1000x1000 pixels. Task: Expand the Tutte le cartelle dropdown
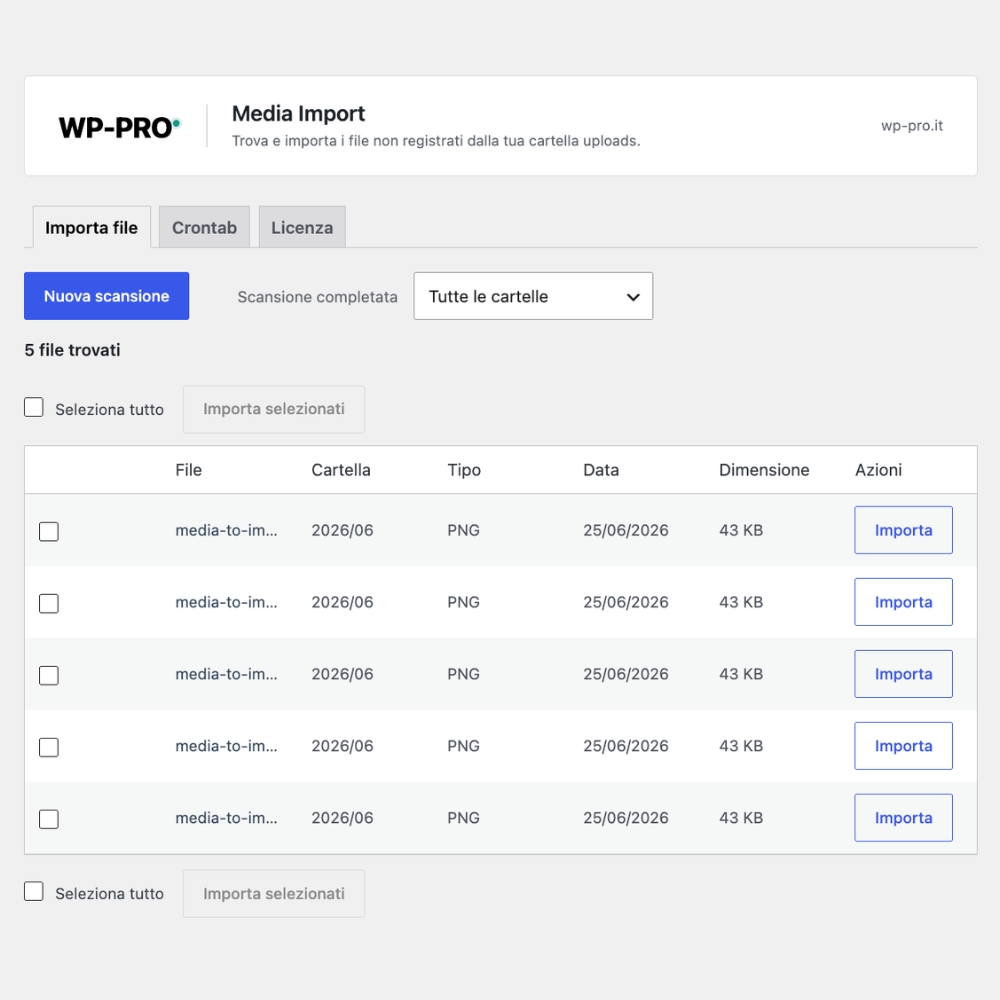coord(533,296)
